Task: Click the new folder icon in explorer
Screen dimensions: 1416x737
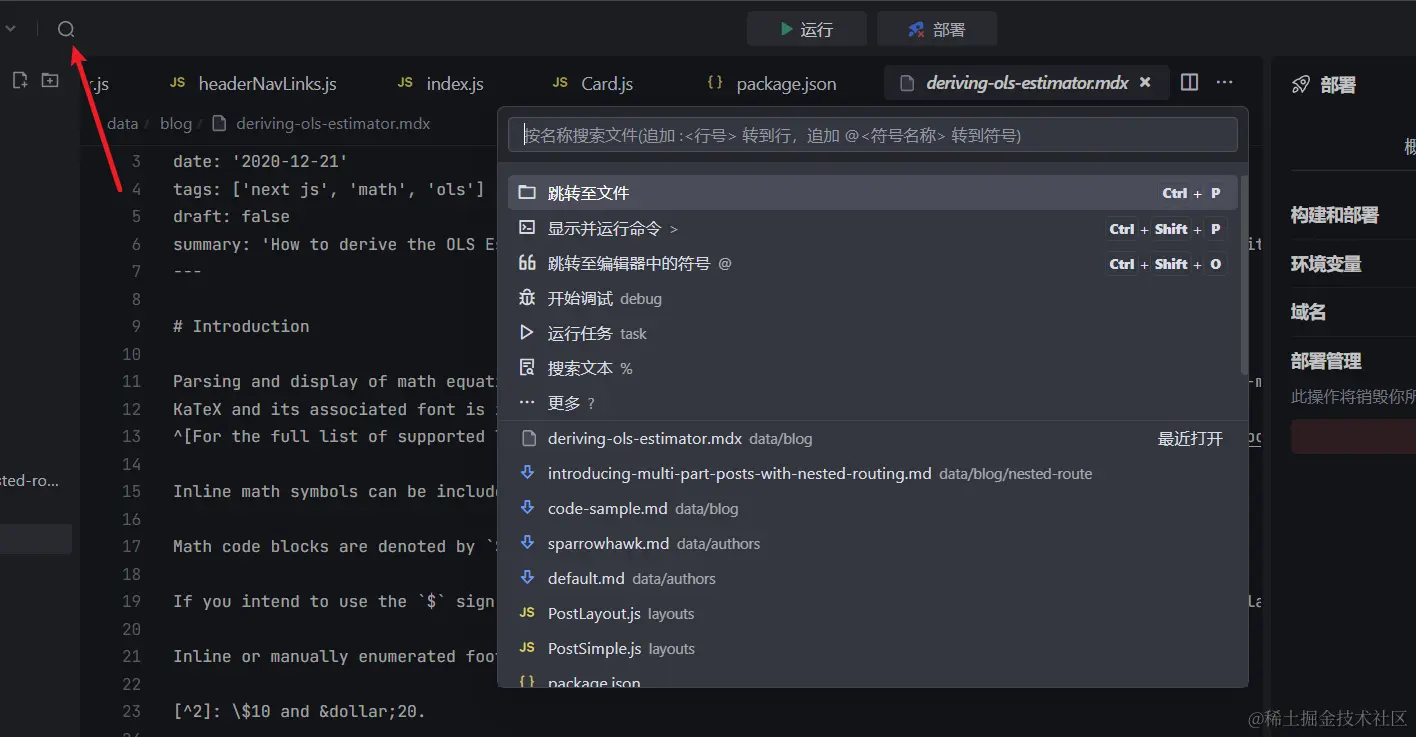Action: click(x=49, y=80)
